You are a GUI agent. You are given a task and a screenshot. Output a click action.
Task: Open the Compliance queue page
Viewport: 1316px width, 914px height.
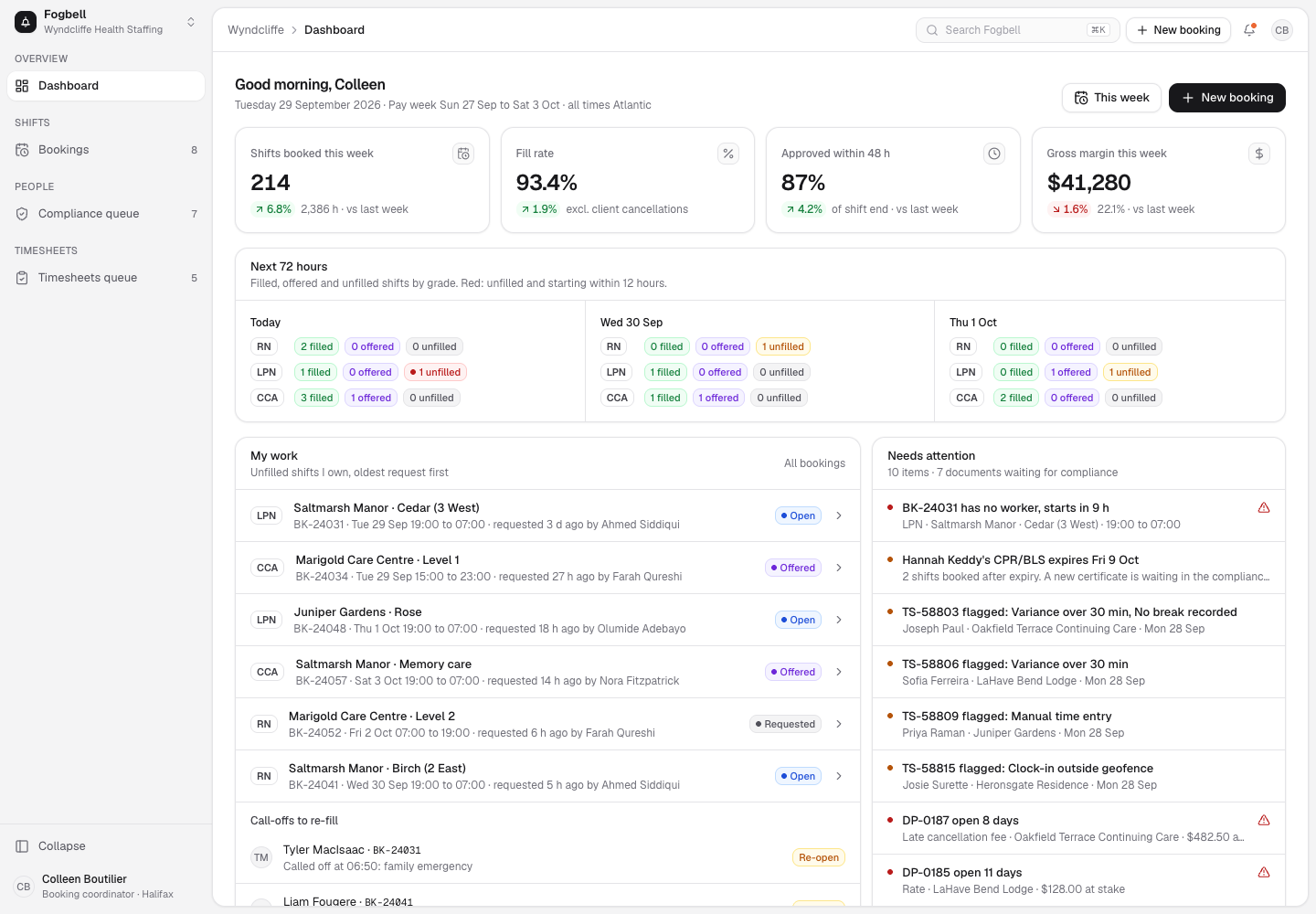106,214
